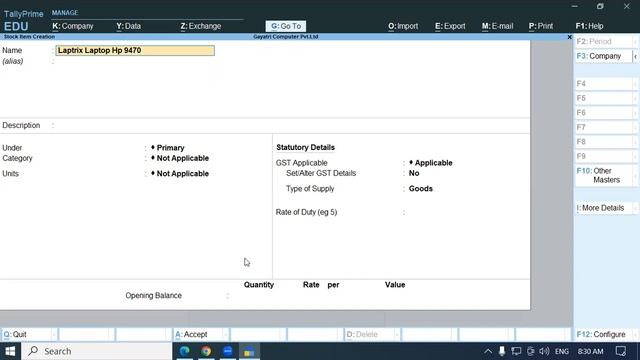Viewport: 640px width, 360px height.
Task: Open the blue app icon in taskbar
Action: point(228,351)
